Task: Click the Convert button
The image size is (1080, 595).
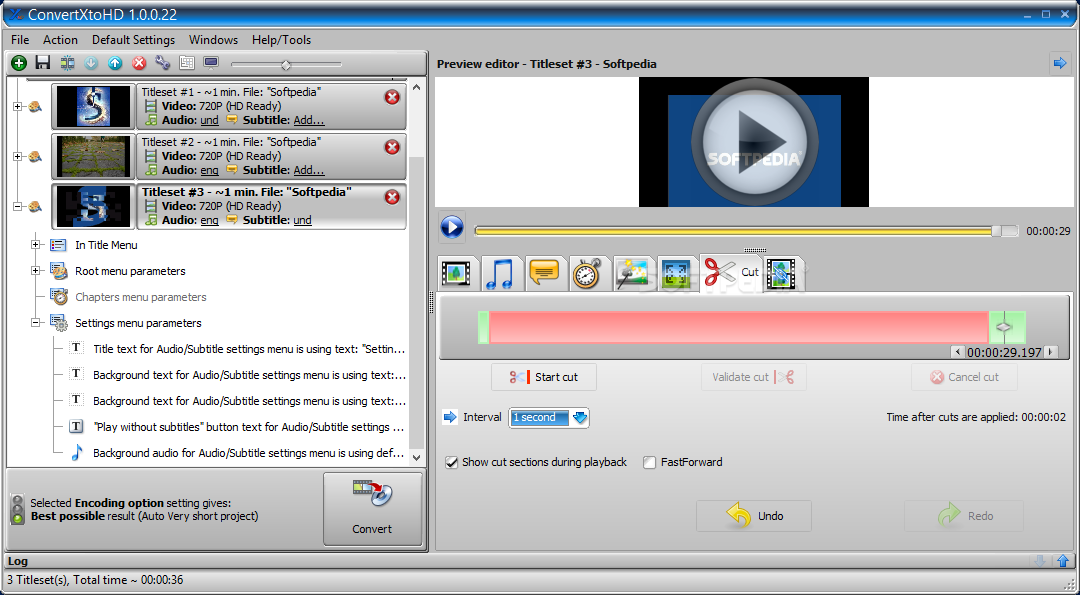Action: 372,509
